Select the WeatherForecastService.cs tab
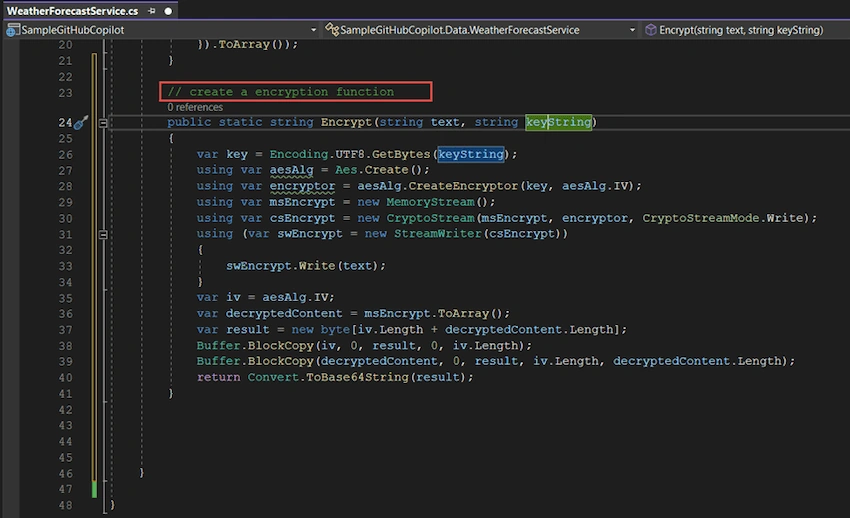Screen dimensions: 850x518 pyautogui.click(x=72, y=11)
